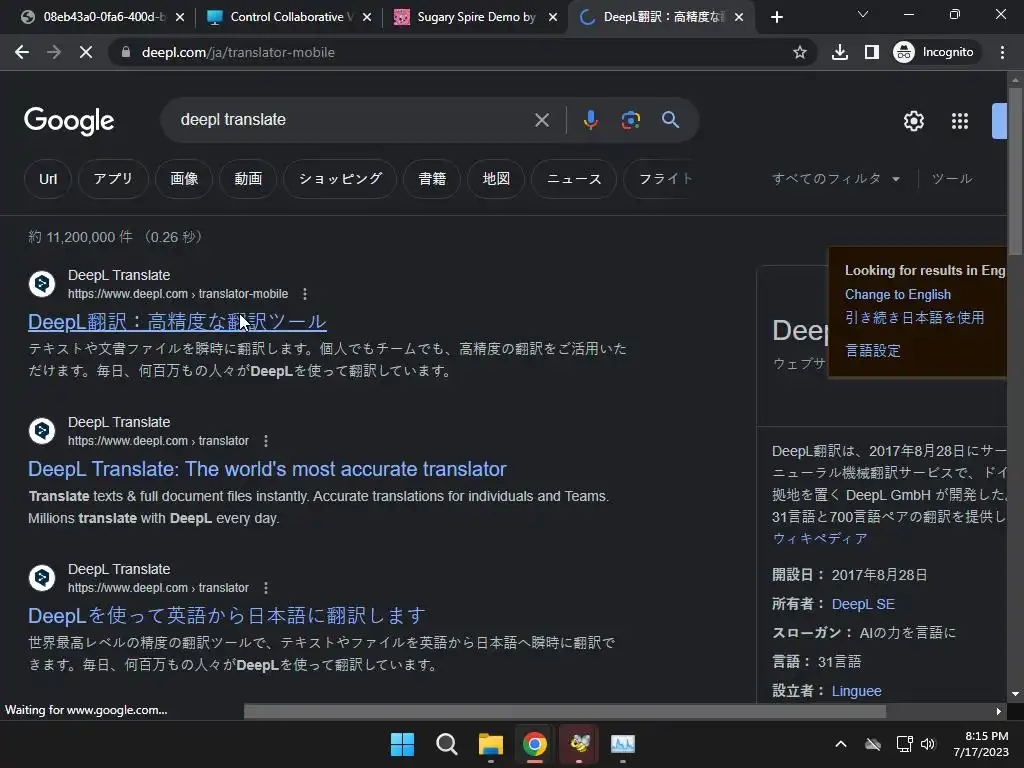Click DeepL favicon of translator-mobile result
Screen dimensions: 1024x768
(42, 284)
